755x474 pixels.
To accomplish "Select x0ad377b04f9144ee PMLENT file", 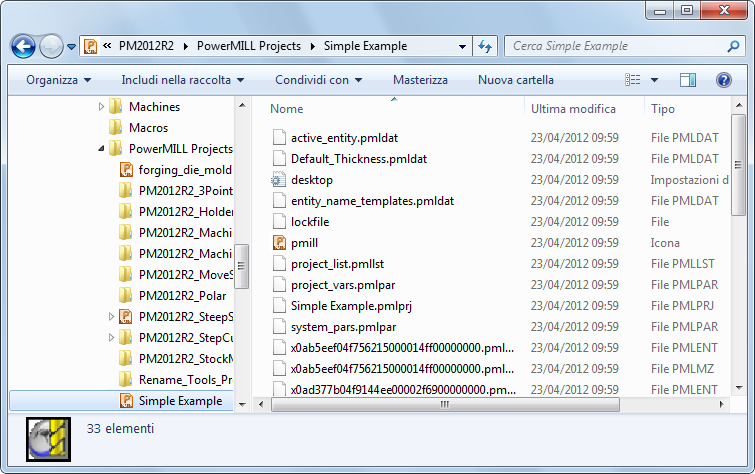I will pos(403,390).
